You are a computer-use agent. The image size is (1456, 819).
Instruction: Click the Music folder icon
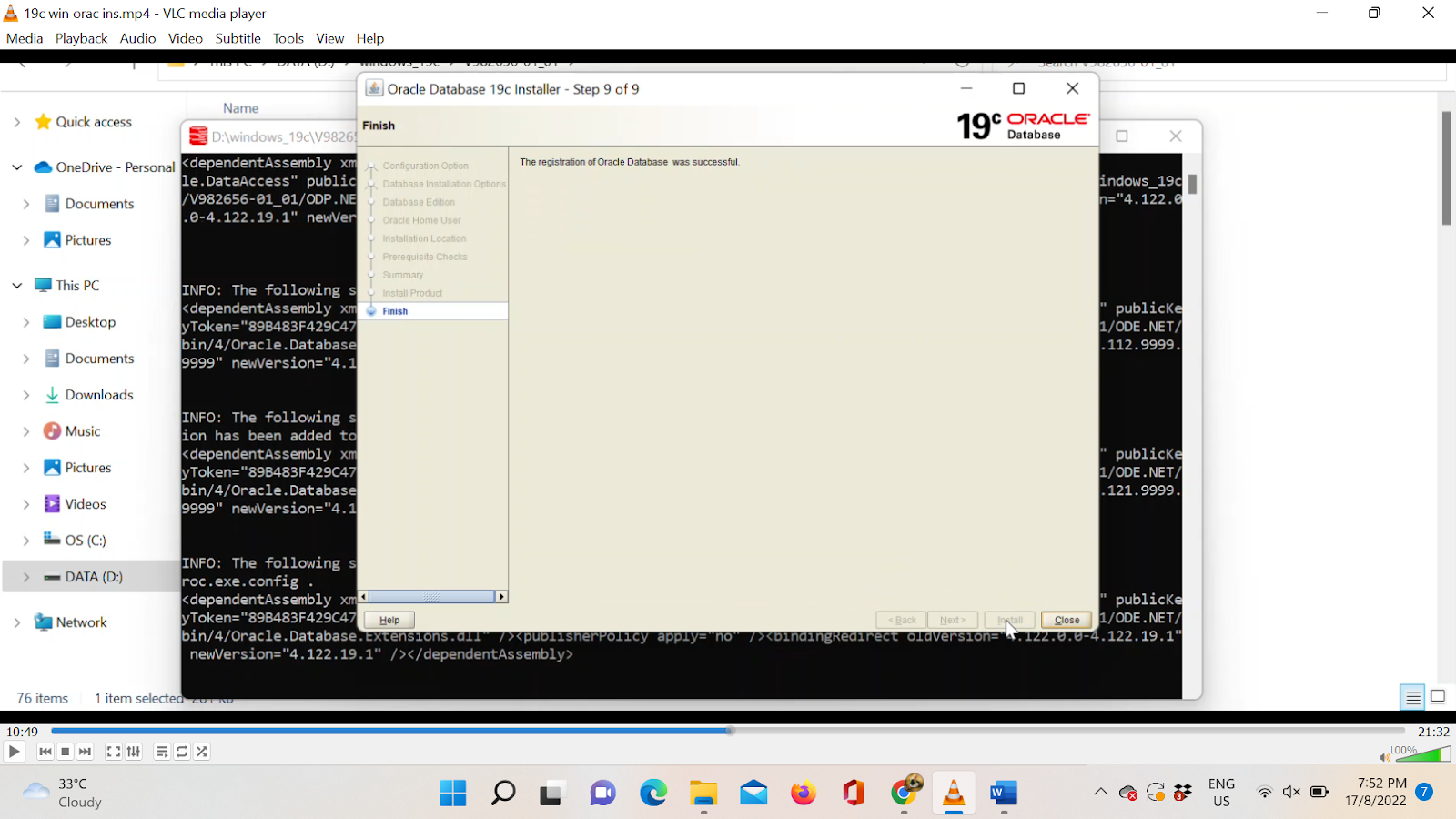[x=52, y=431]
